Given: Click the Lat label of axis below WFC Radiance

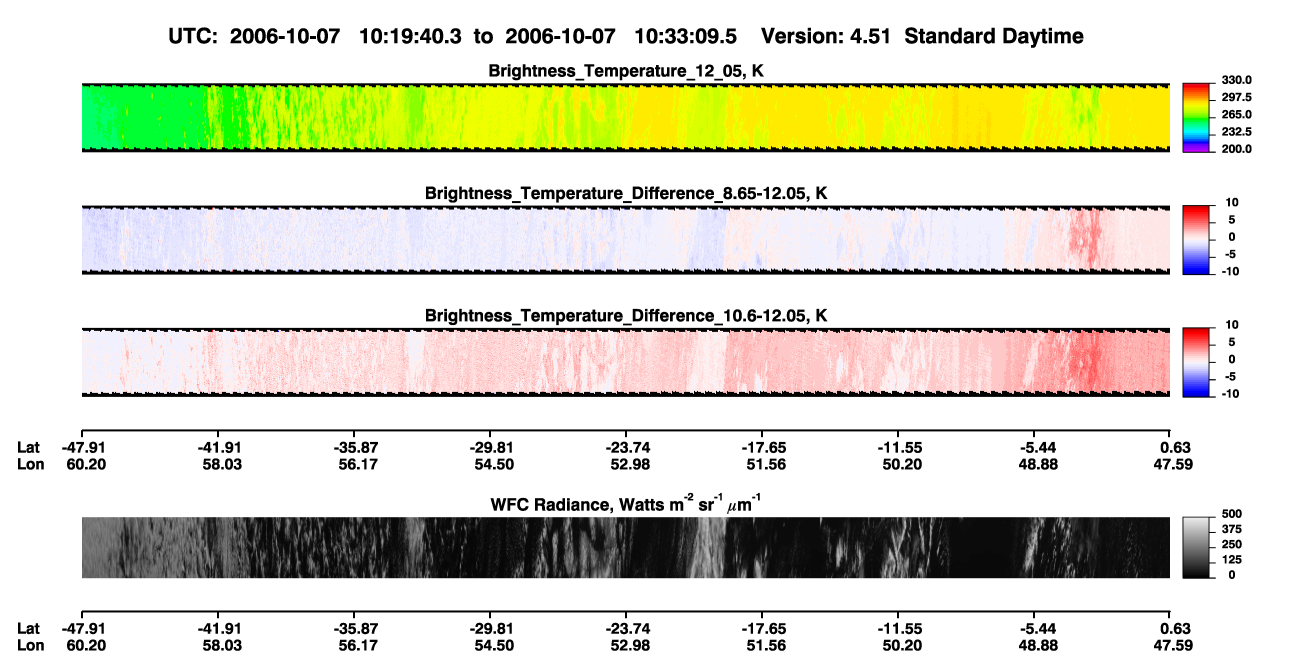Looking at the screenshot, I should pos(28,628).
